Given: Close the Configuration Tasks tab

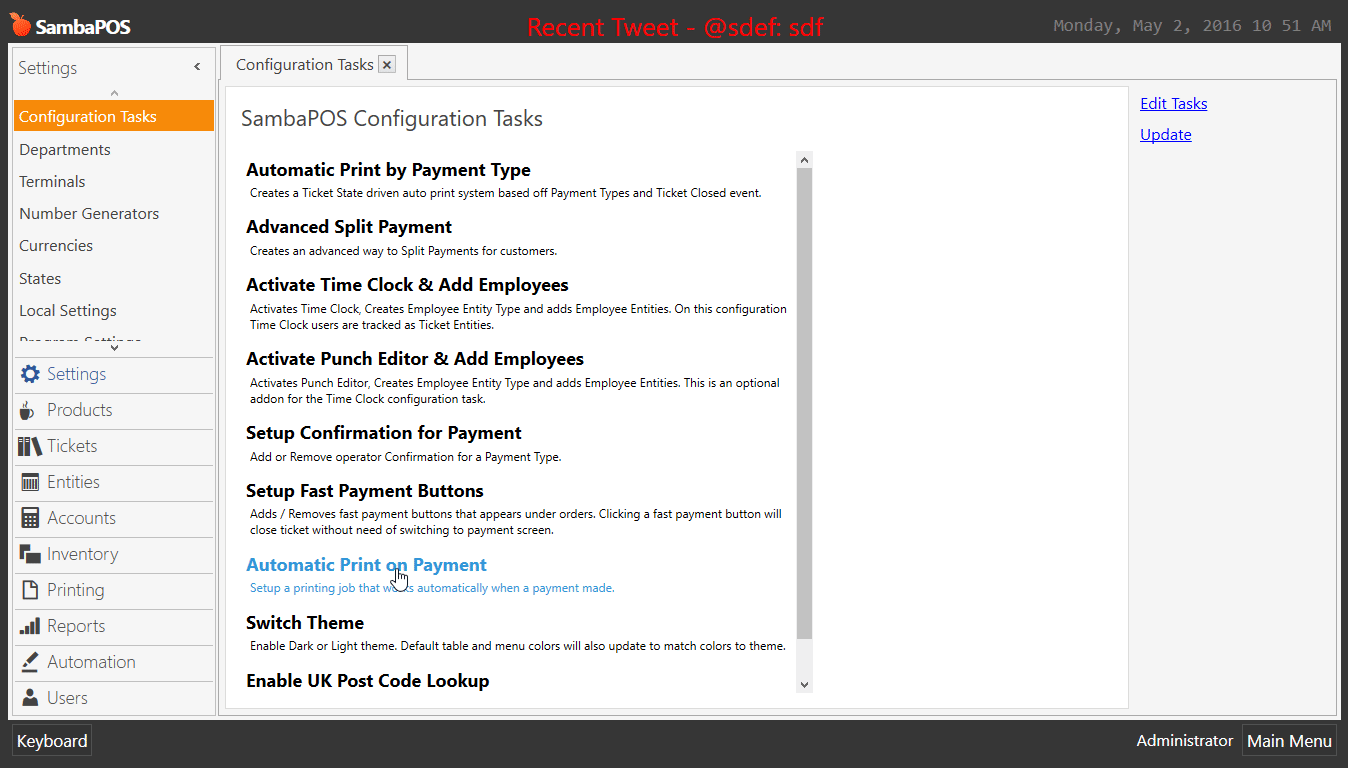Looking at the screenshot, I should click(x=387, y=65).
